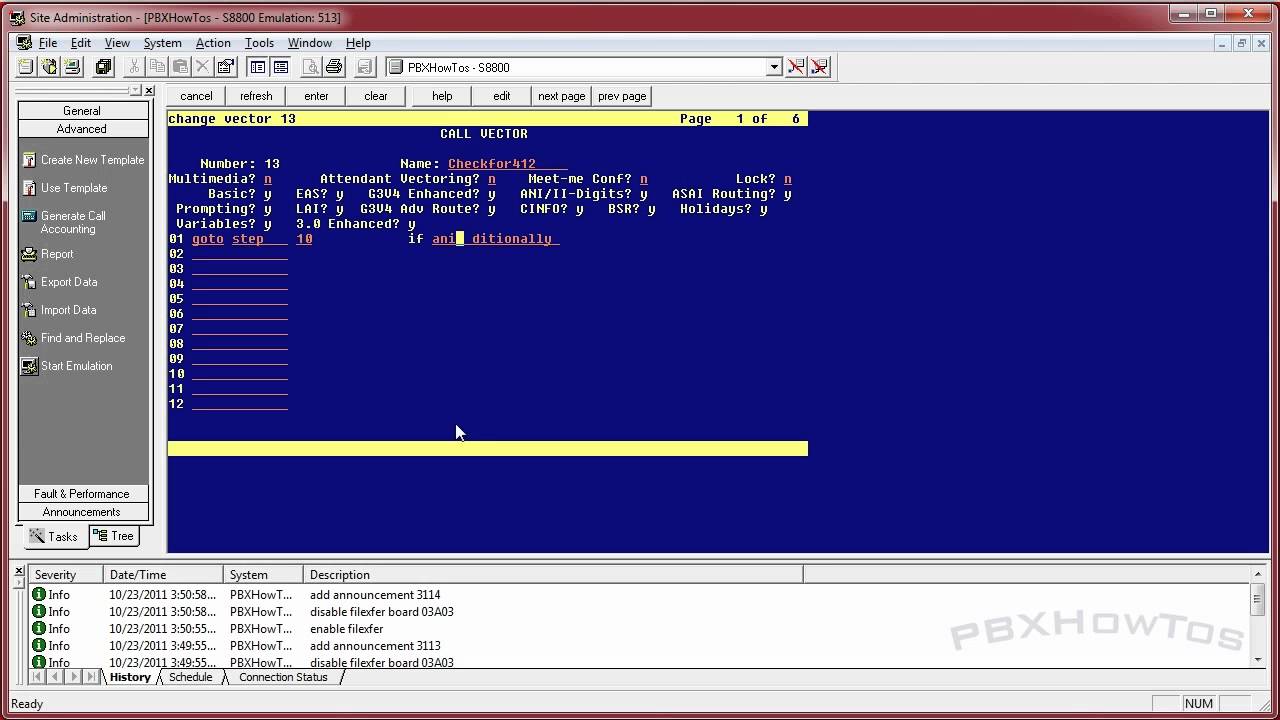The height and width of the screenshot is (720, 1280).
Task: Go to last log record arrow
Action: tap(92, 677)
